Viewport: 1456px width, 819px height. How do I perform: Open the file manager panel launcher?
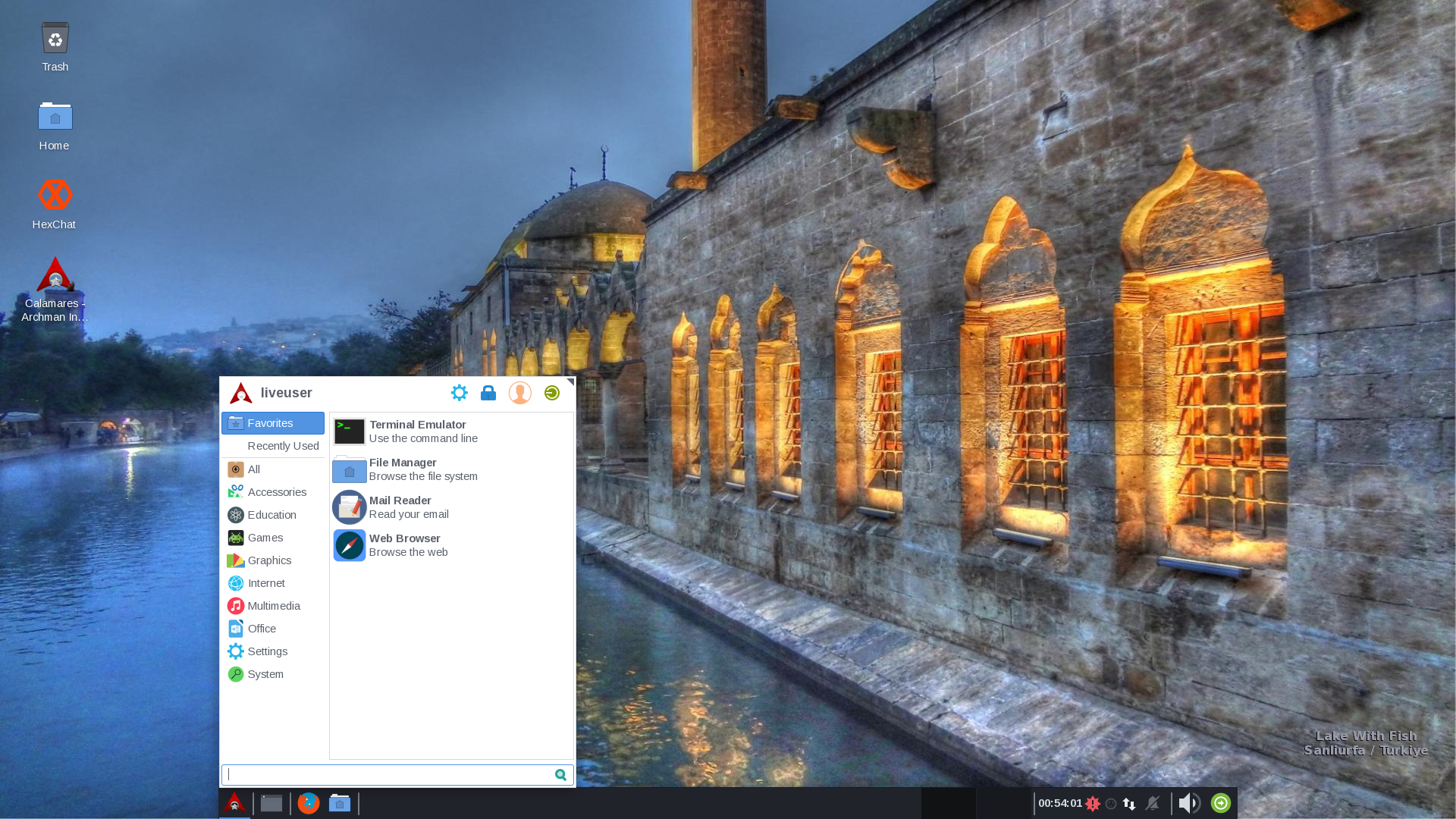[x=340, y=803]
